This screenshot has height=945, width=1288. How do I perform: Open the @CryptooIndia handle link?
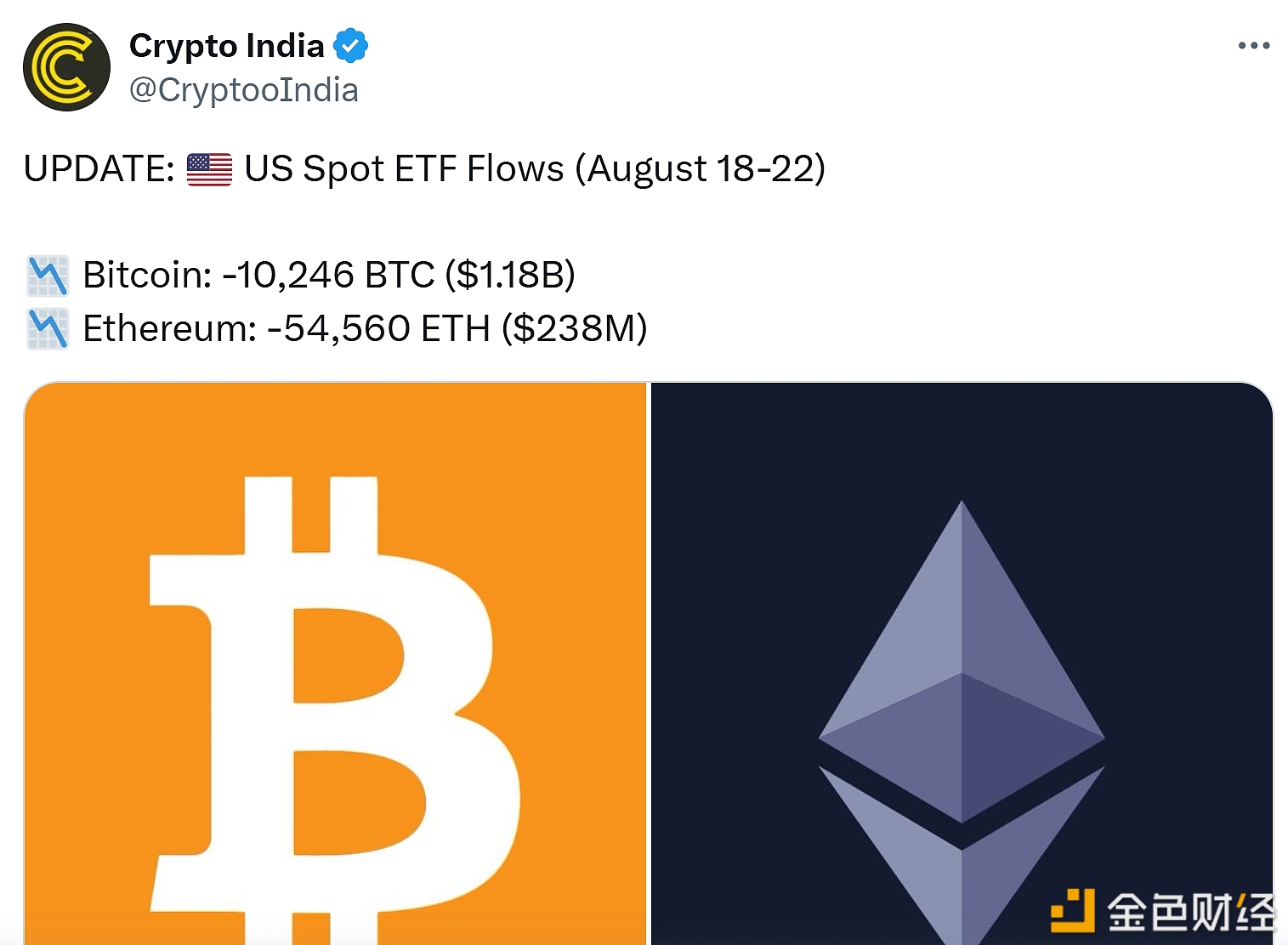[243, 90]
